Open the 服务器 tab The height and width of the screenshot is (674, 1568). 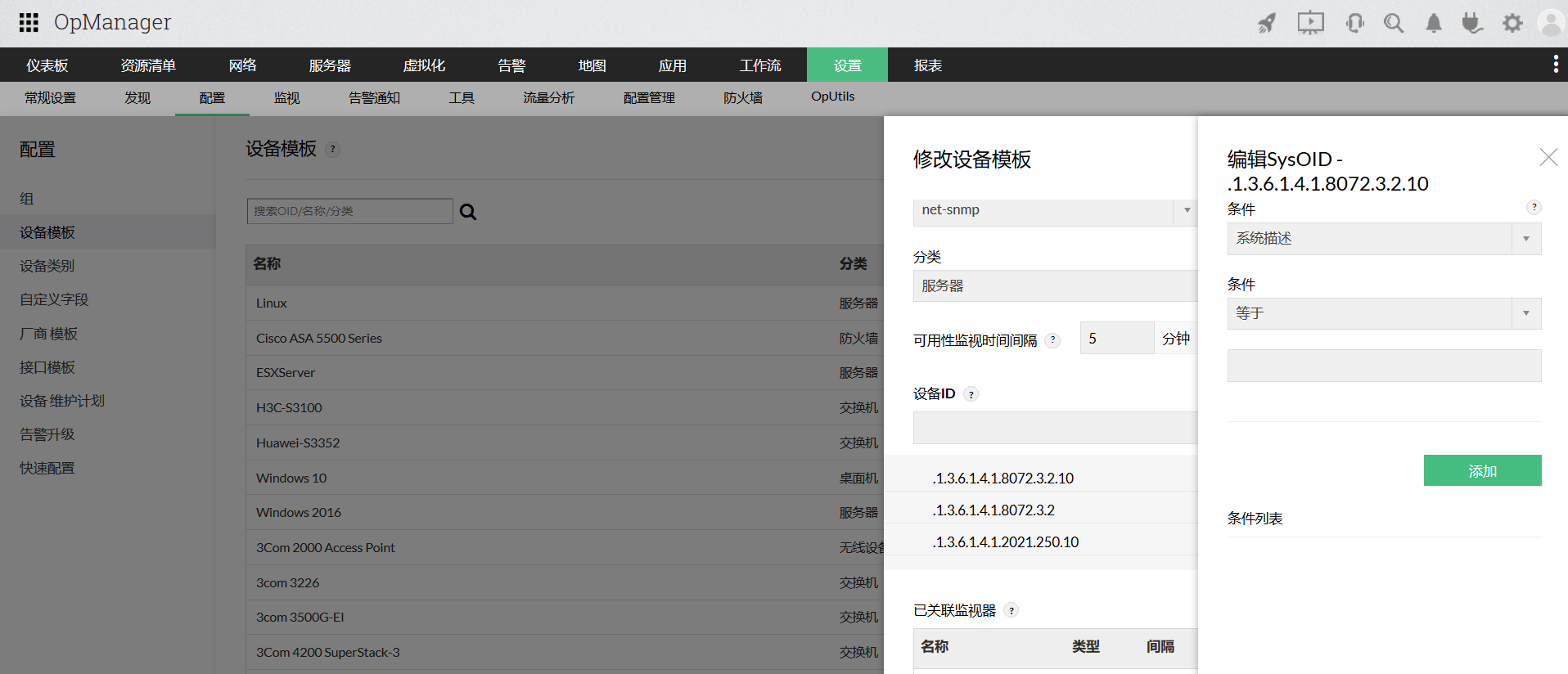[330, 65]
